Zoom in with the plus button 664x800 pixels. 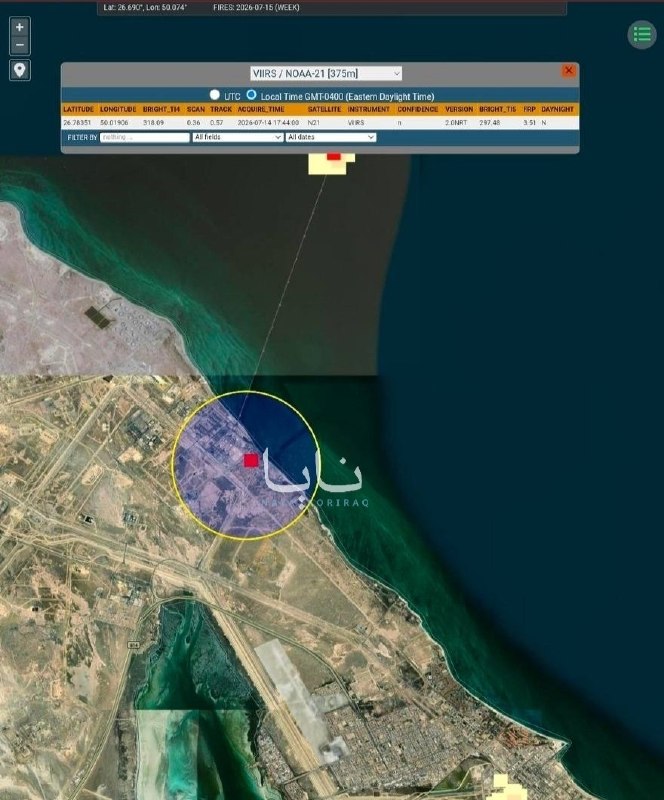coord(19,27)
